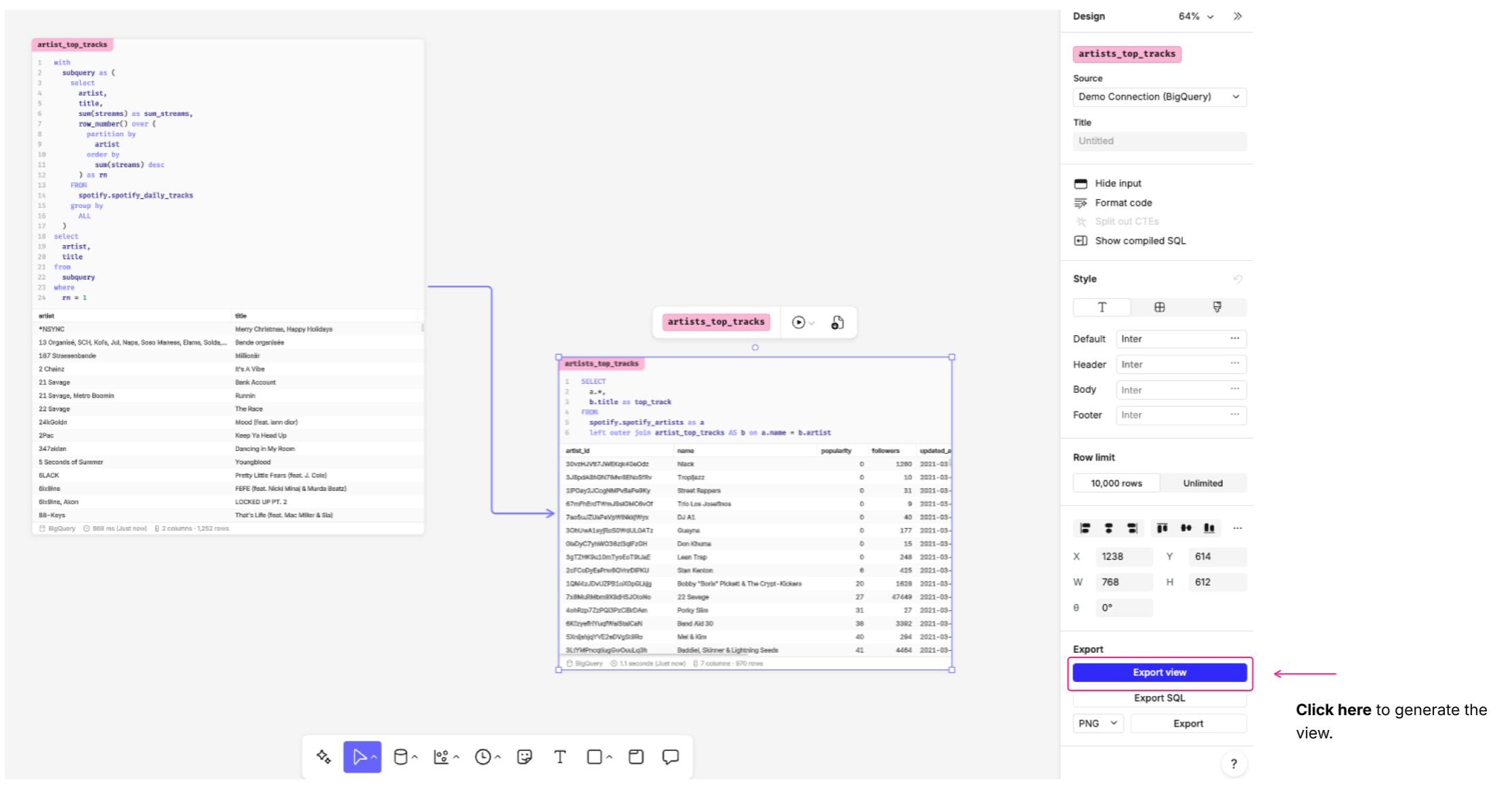Click the Untitled title input field
Screen dimensions: 1512x799
pos(1159,141)
